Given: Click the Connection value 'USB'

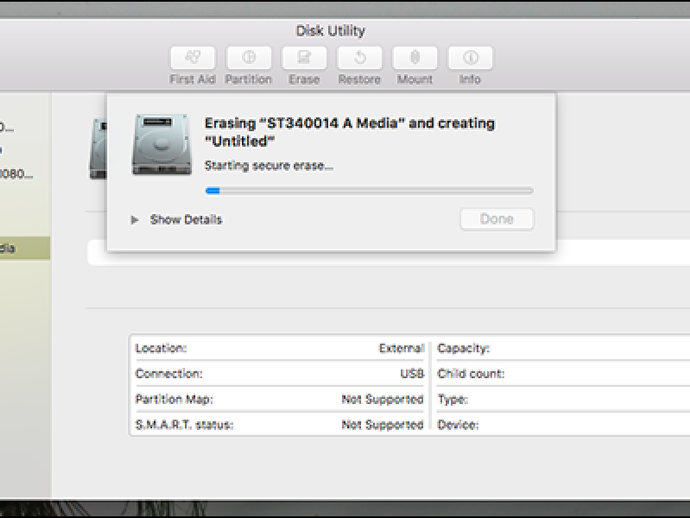Looking at the screenshot, I should (412, 374).
